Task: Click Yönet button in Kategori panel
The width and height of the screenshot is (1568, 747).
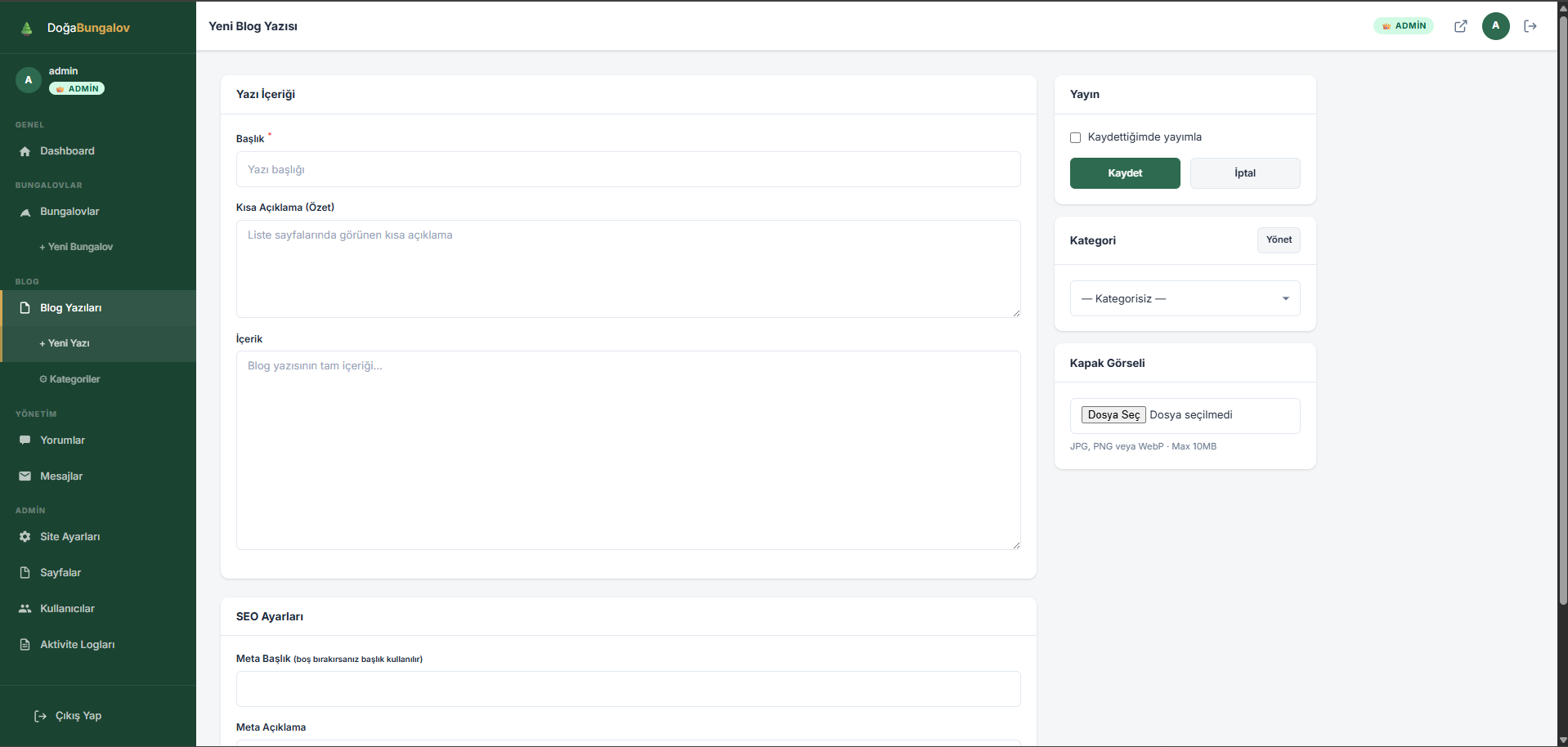Action: coord(1279,240)
